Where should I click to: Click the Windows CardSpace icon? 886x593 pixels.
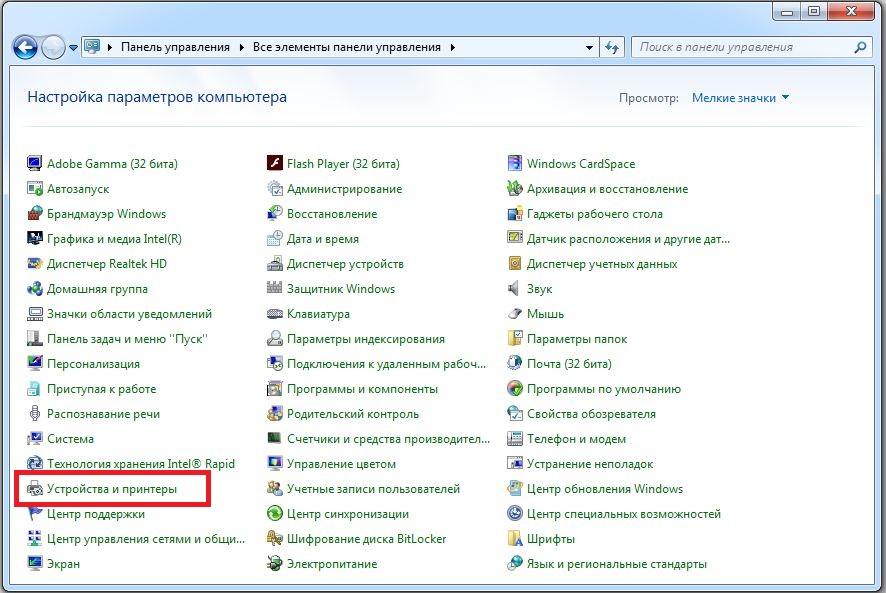515,164
